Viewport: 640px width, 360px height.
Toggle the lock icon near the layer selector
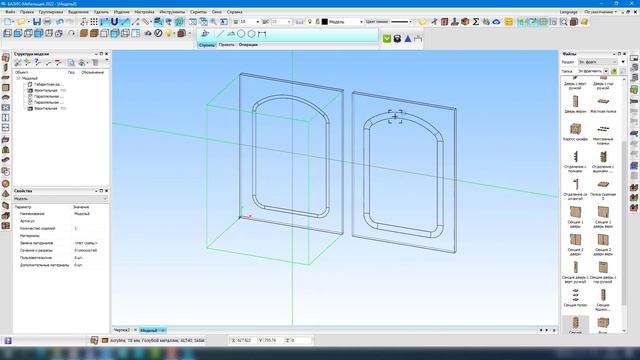[x=317, y=22]
